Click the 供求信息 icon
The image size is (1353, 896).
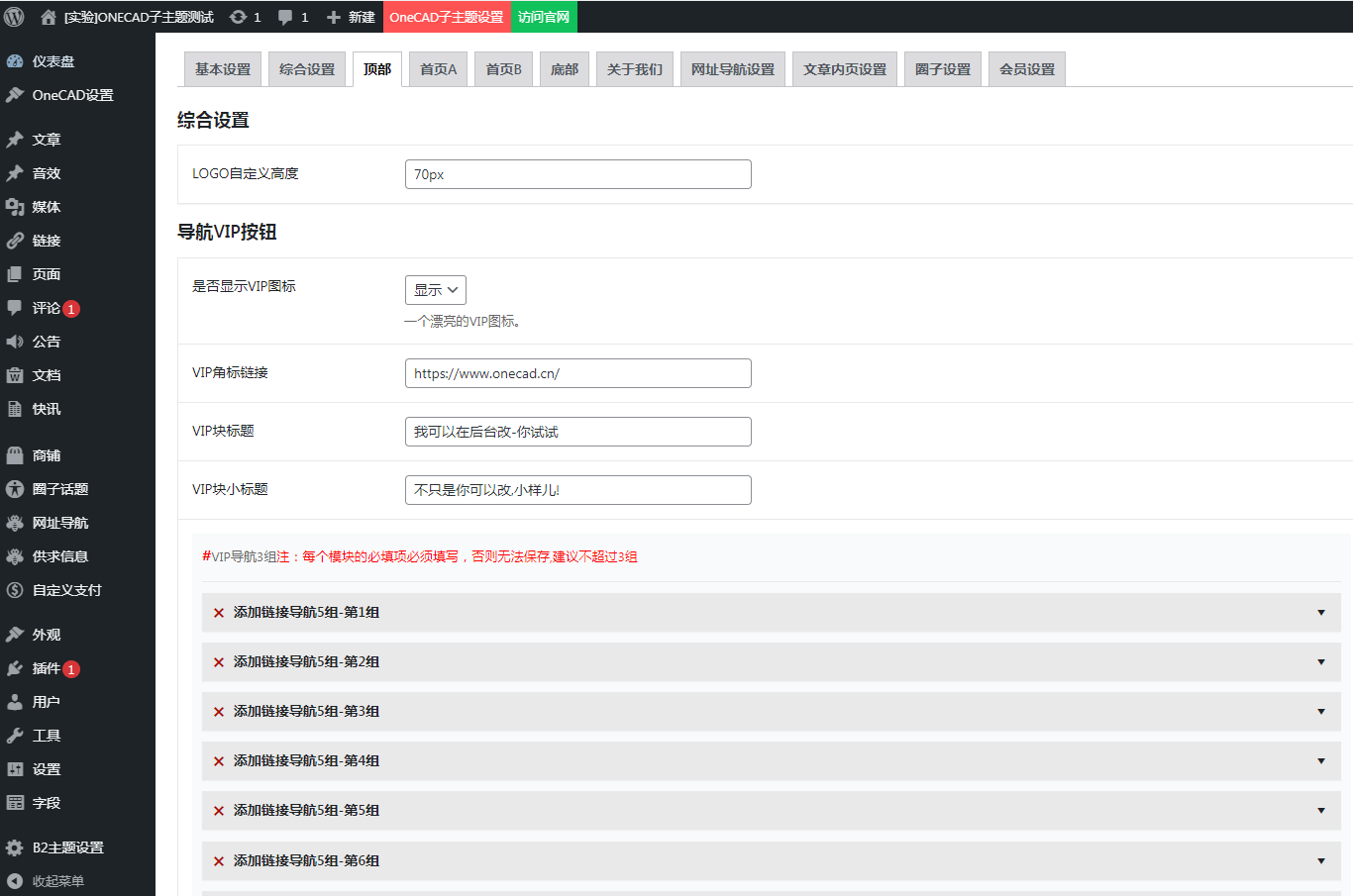[15, 556]
